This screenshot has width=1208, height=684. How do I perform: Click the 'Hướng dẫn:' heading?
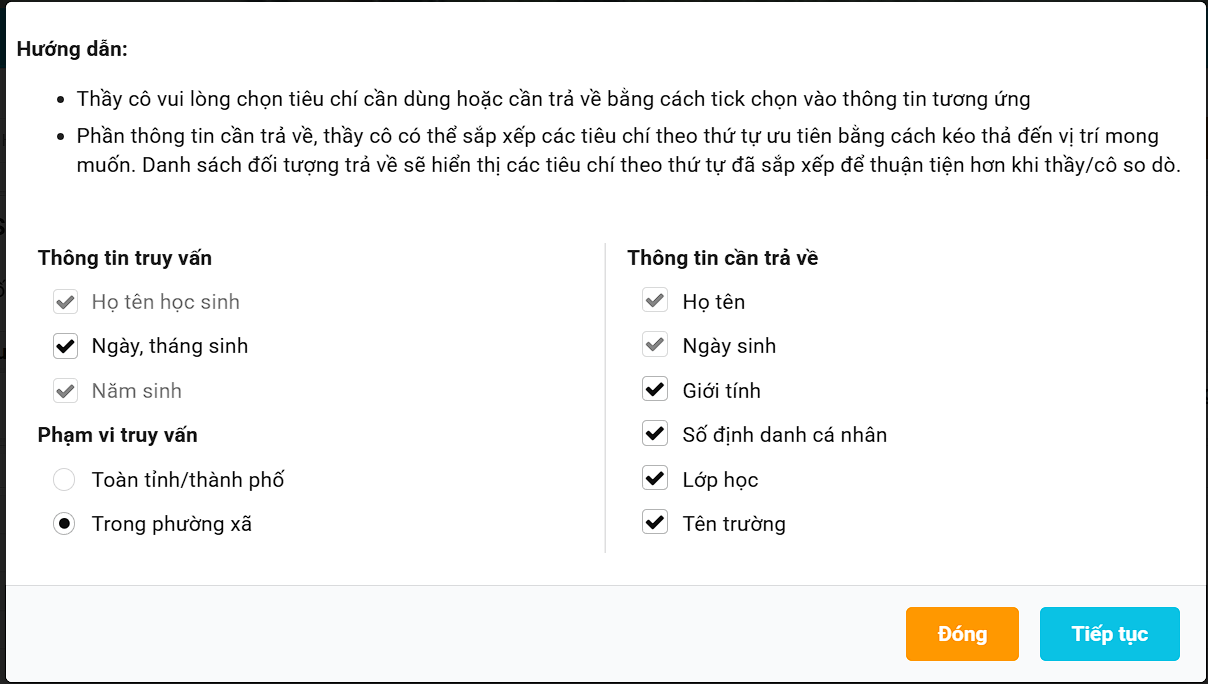coord(72,49)
